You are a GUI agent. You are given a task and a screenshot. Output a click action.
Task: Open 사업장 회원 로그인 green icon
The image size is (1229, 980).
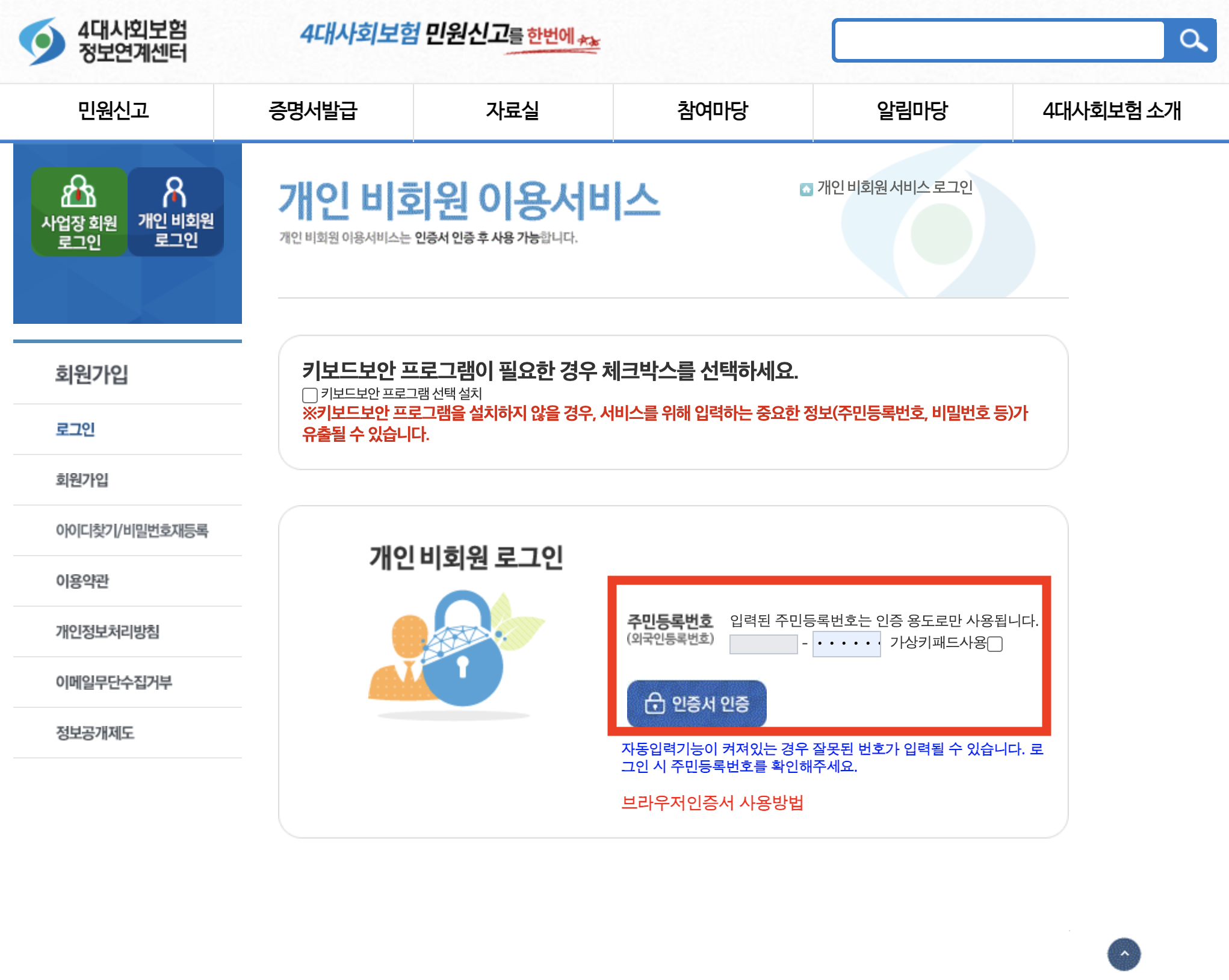79,212
